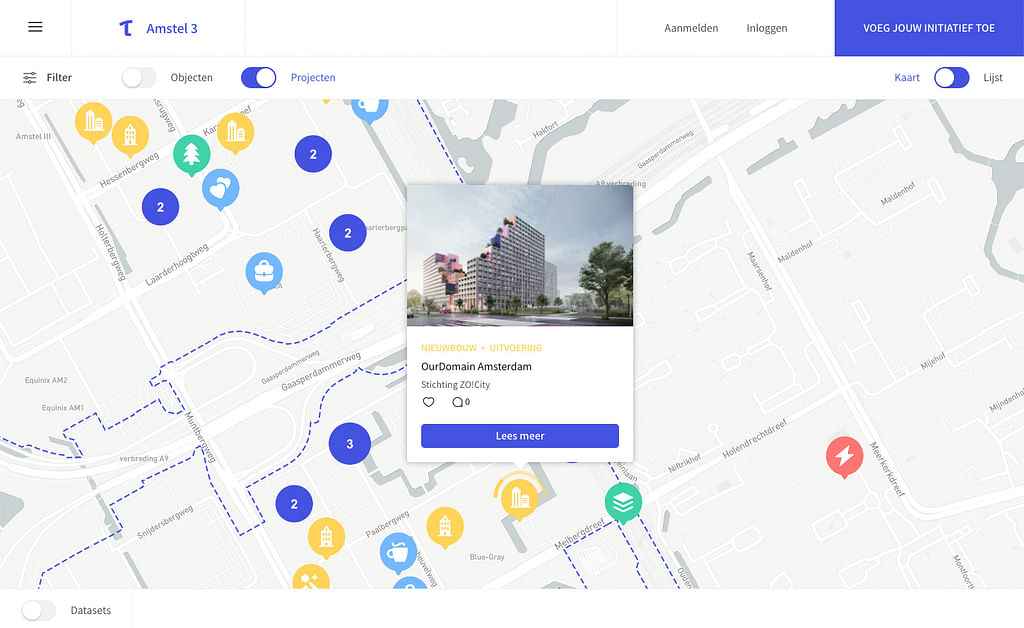Click the green layers stack marker
The image size is (1024, 628).
click(623, 502)
